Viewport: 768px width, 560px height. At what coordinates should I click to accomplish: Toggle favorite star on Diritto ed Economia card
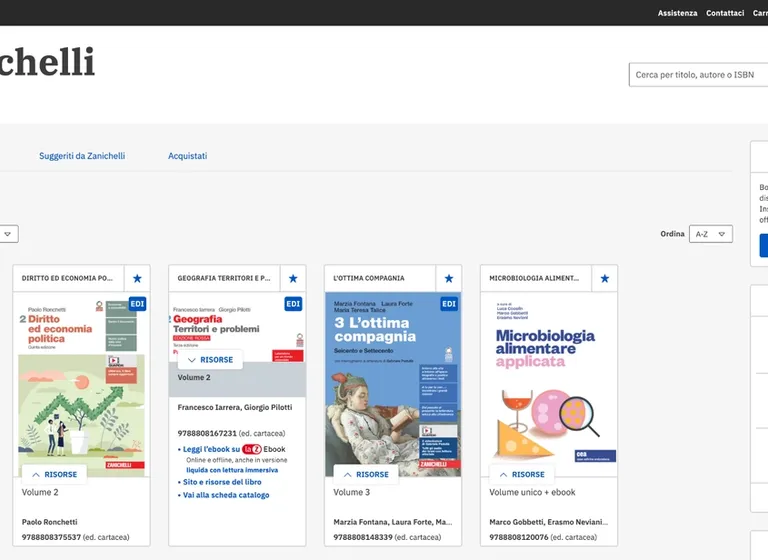click(137, 278)
